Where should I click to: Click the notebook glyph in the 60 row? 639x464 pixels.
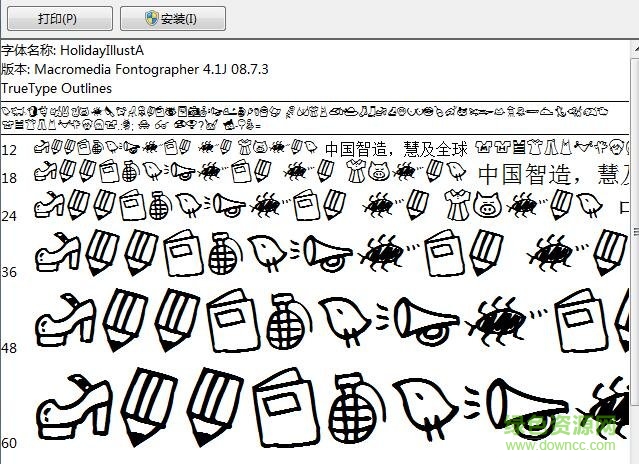pyautogui.click(x=284, y=407)
